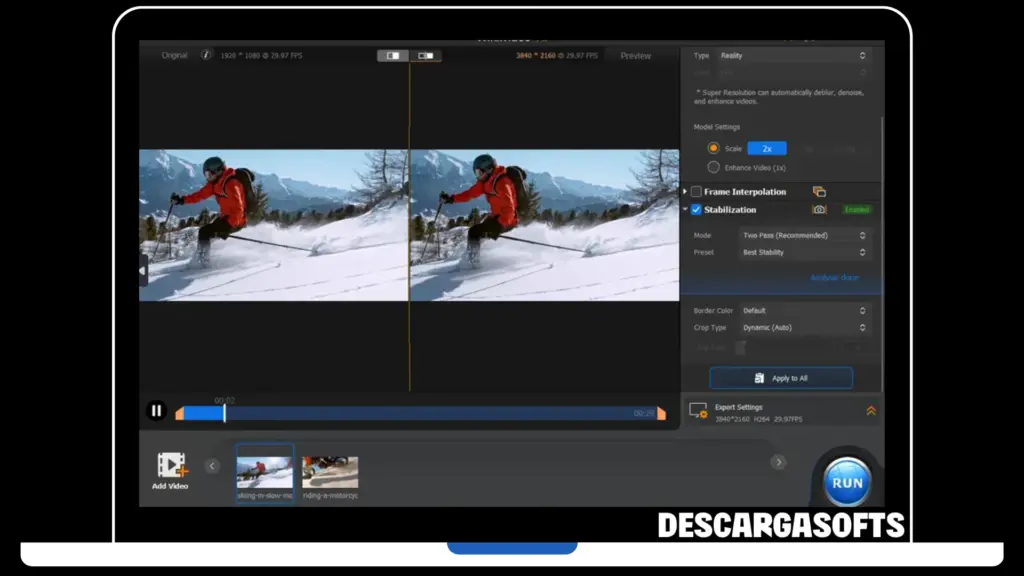The width and height of the screenshot is (1024, 576).
Task: Click the info icon next to Original
Action: tap(206, 55)
